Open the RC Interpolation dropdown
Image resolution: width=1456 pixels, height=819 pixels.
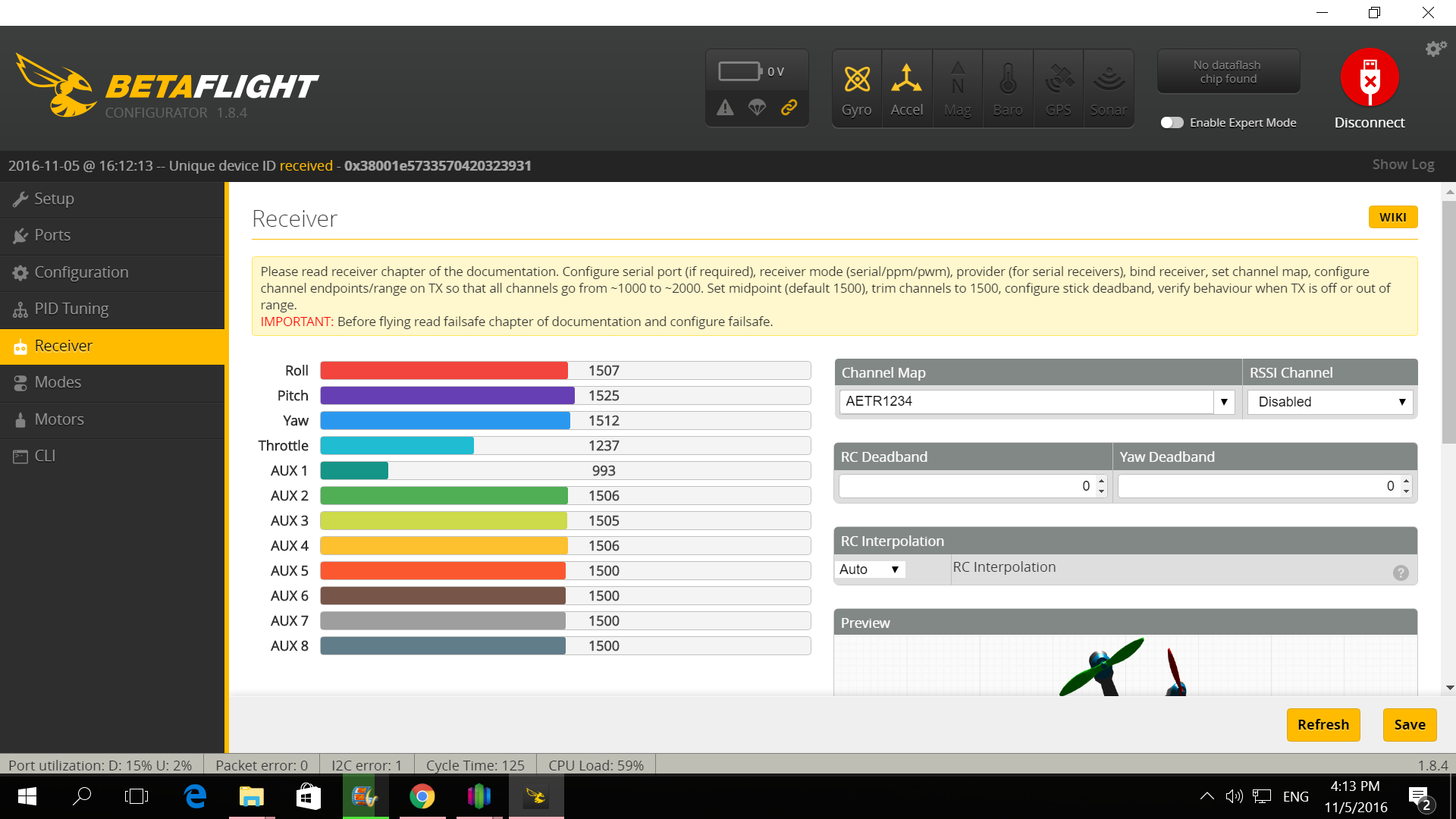tap(869, 569)
